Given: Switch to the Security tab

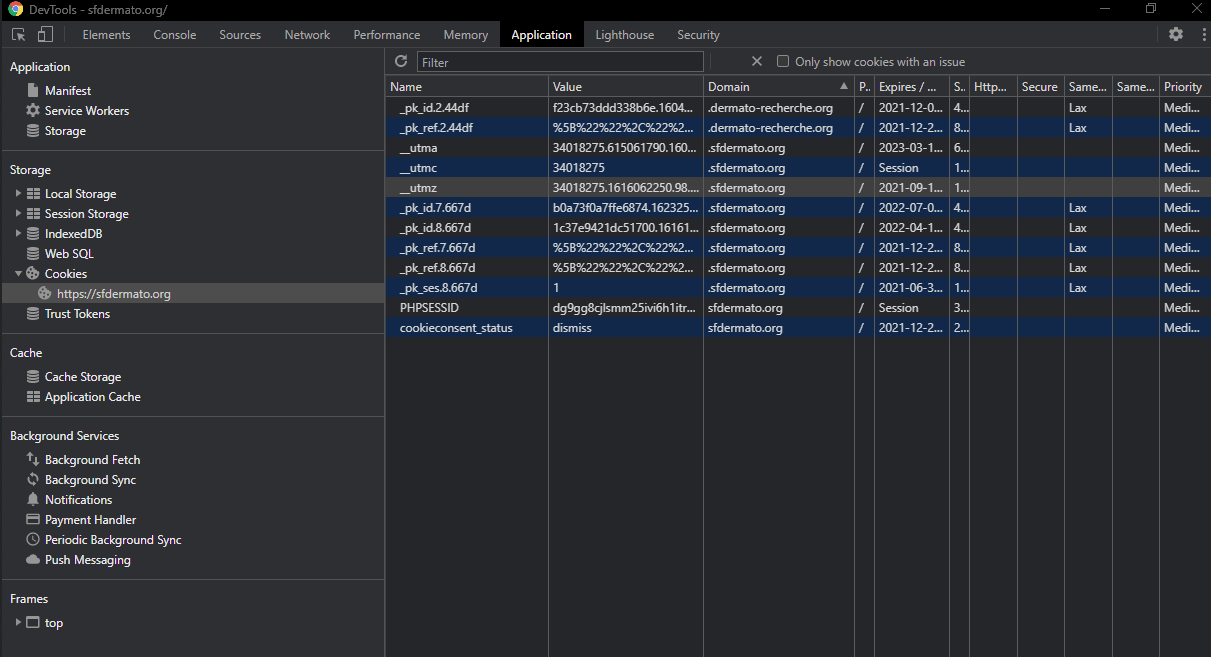Looking at the screenshot, I should 698,34.
